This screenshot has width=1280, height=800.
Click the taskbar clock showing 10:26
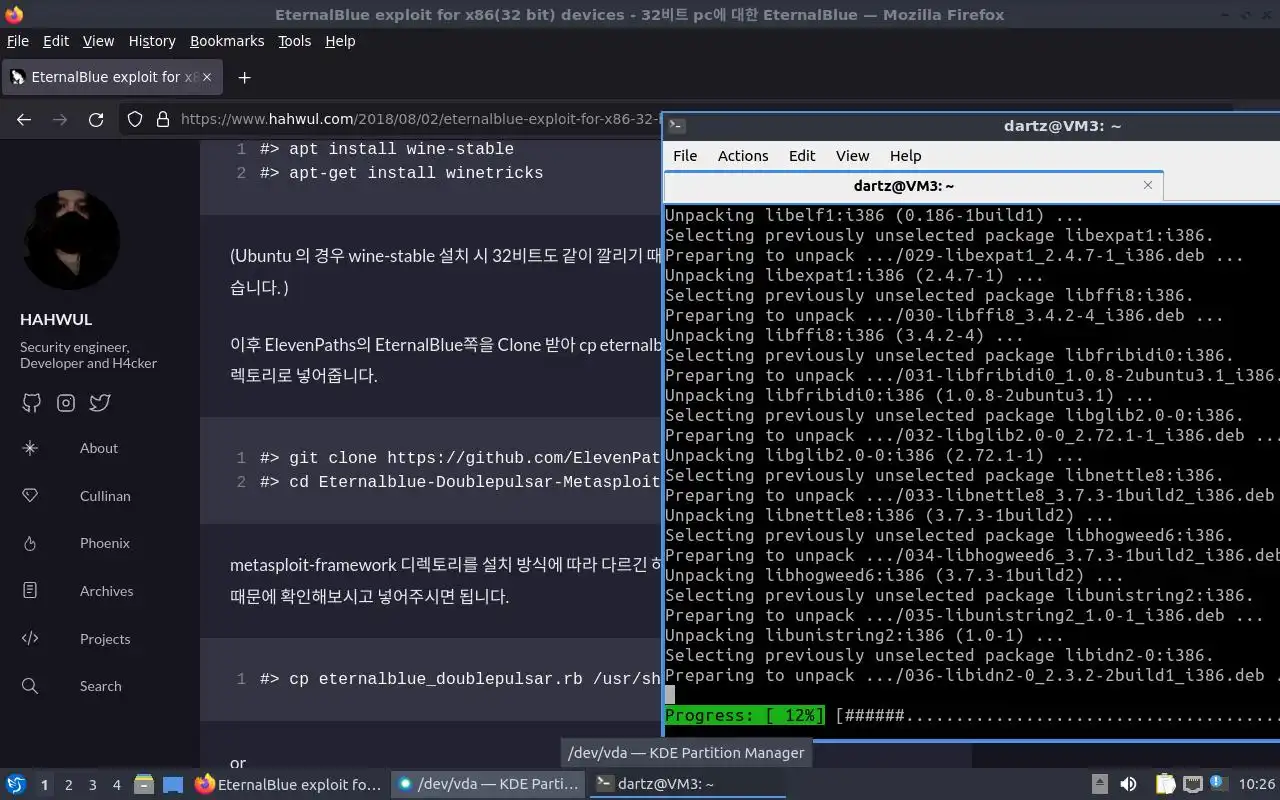[x=1257, y=784]
